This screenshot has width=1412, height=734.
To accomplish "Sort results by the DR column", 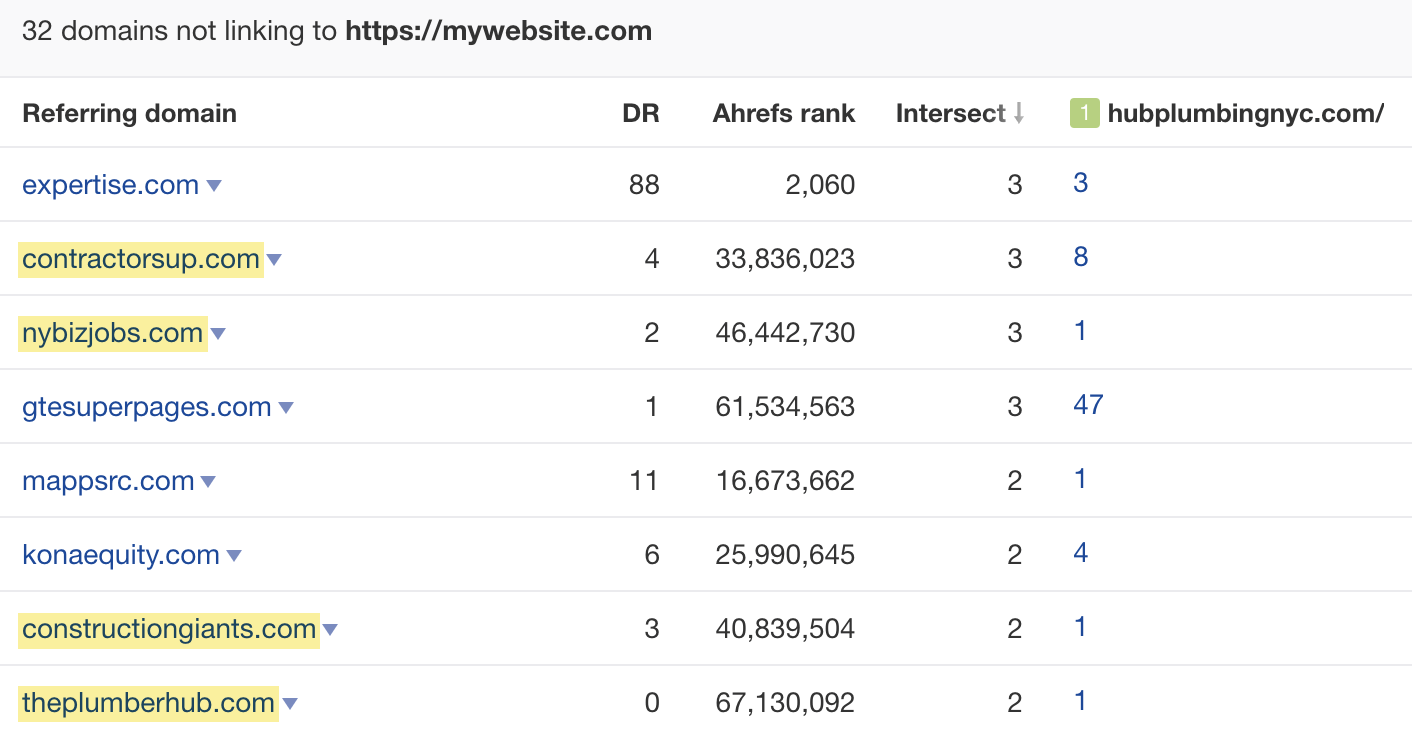I will (x=639, y=113).
